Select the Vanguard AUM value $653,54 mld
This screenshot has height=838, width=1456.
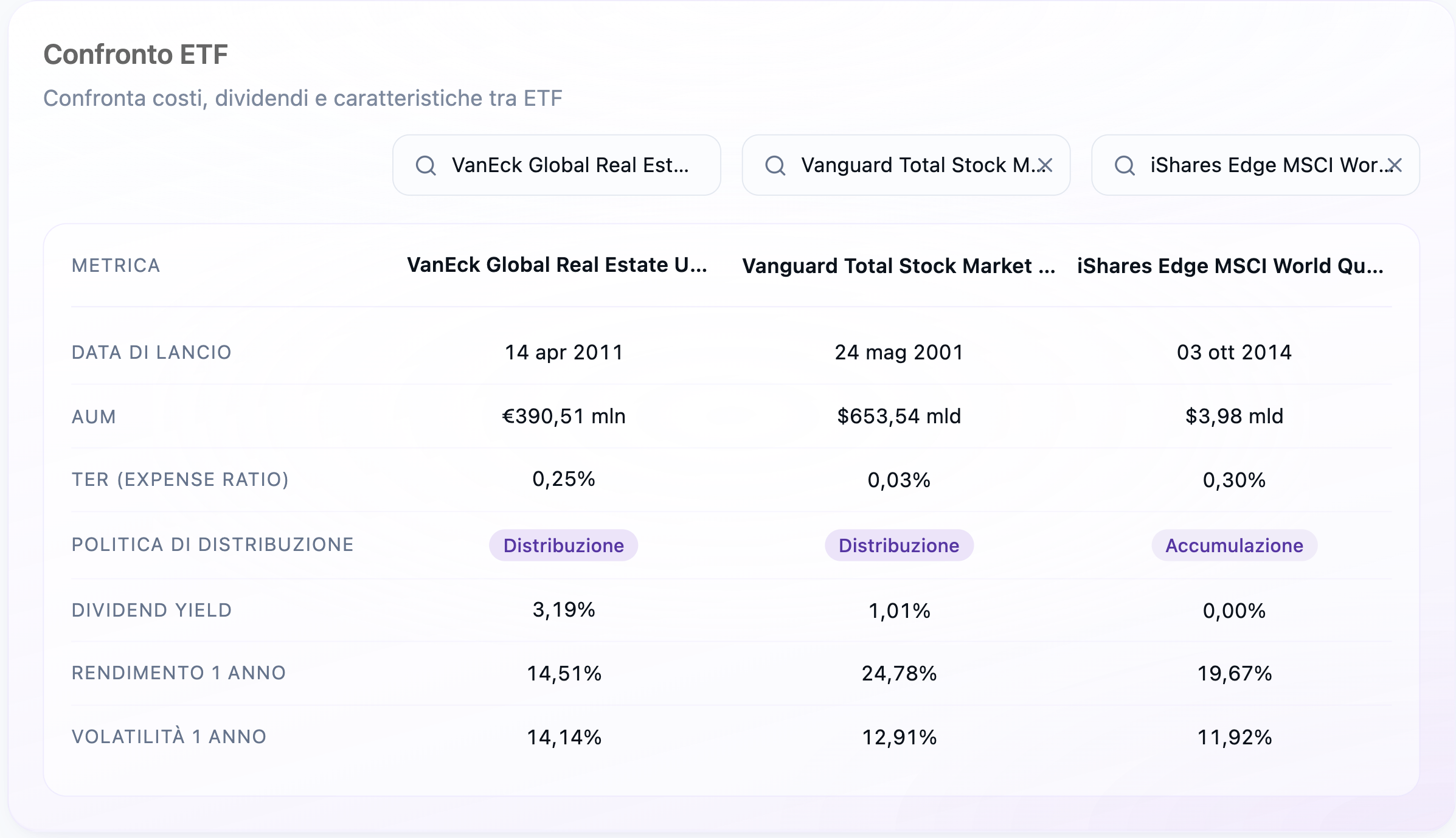899,416
